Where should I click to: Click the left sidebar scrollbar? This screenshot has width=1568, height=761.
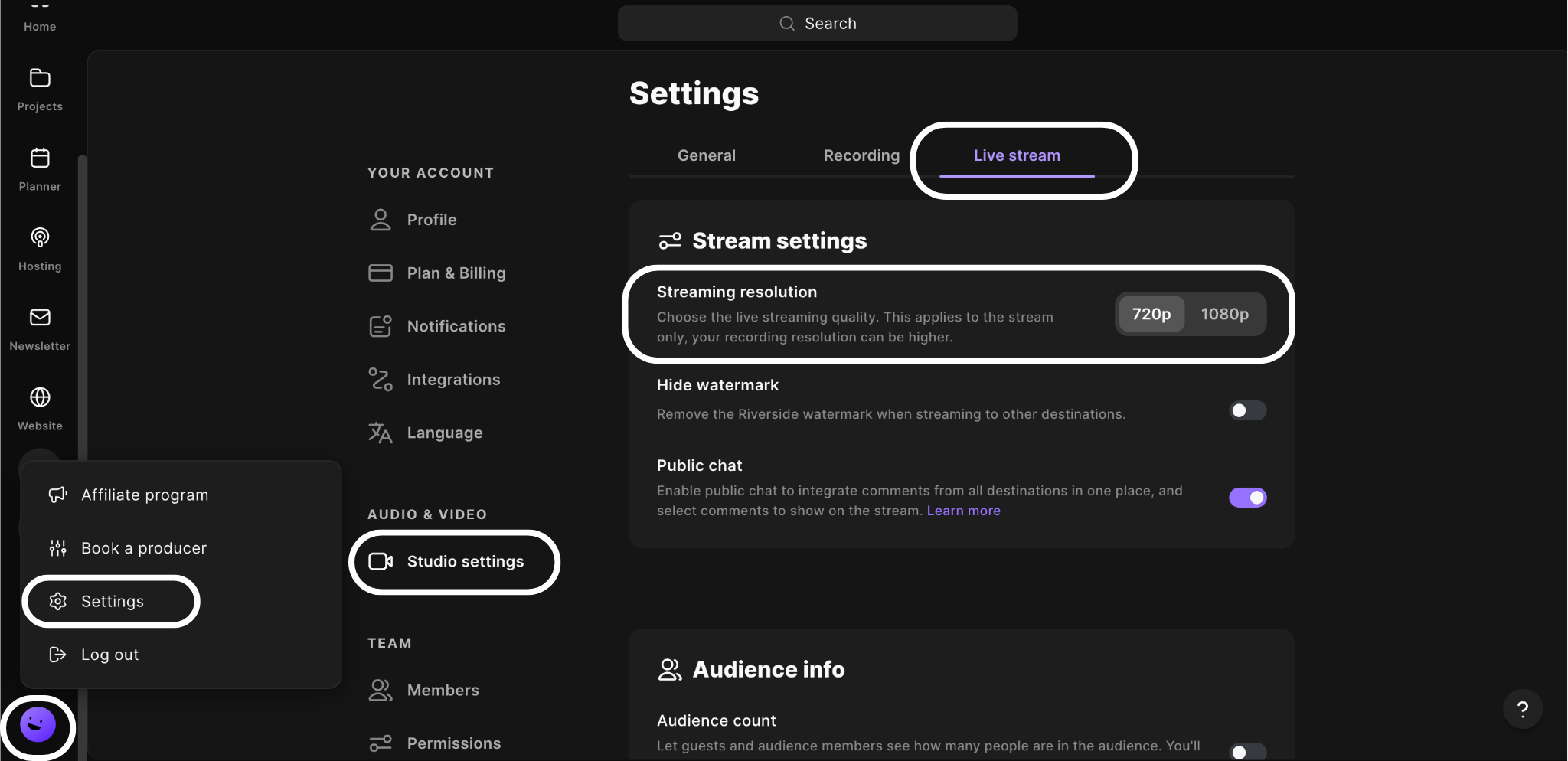click(82, 456)
